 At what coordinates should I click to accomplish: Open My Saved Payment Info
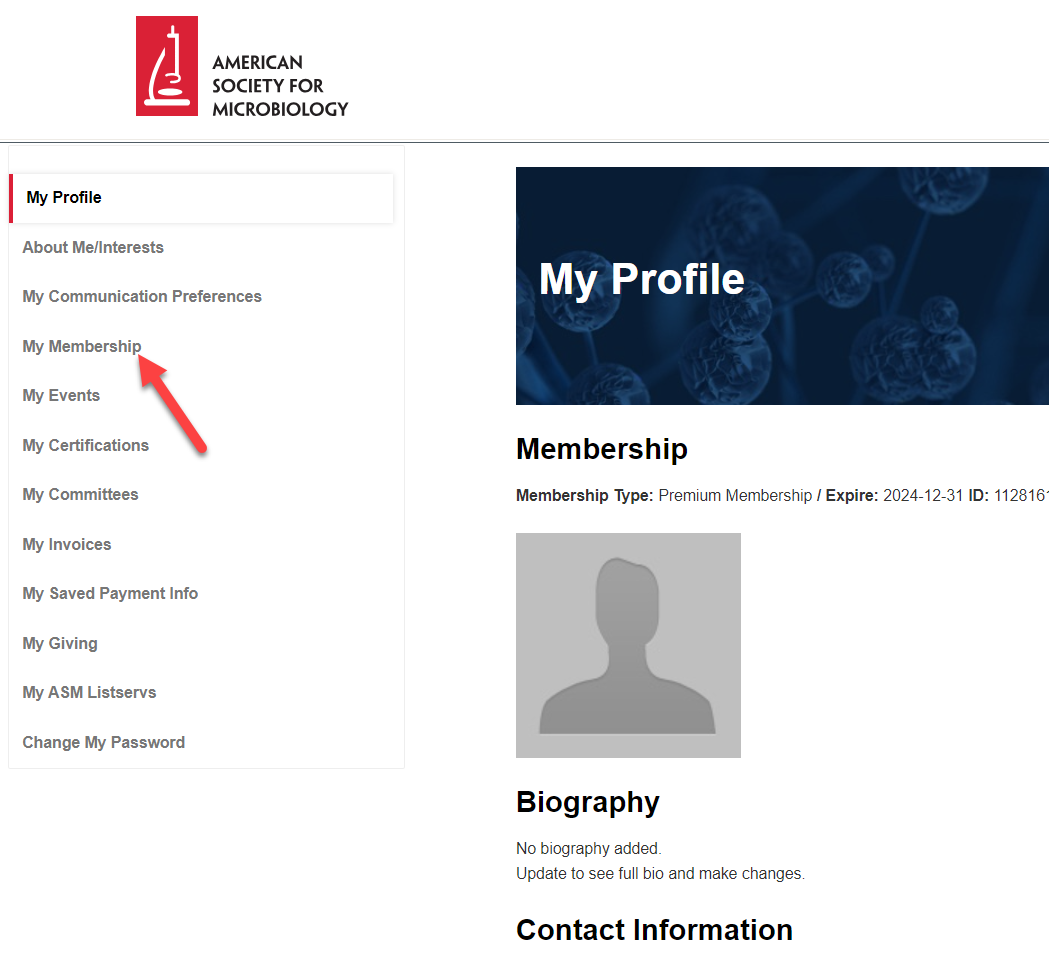[x=110, y=593]
